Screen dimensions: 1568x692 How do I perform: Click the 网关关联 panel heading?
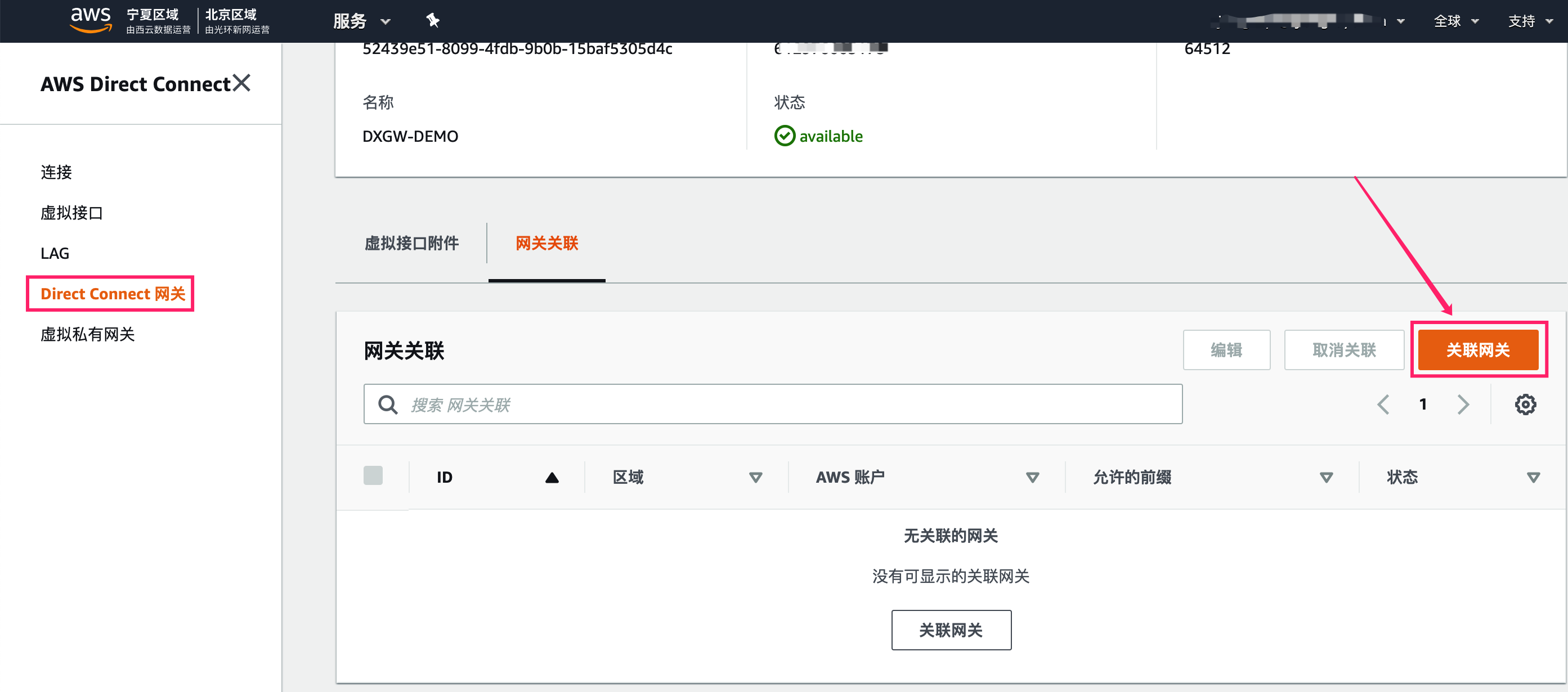click(x=404, y=351)
